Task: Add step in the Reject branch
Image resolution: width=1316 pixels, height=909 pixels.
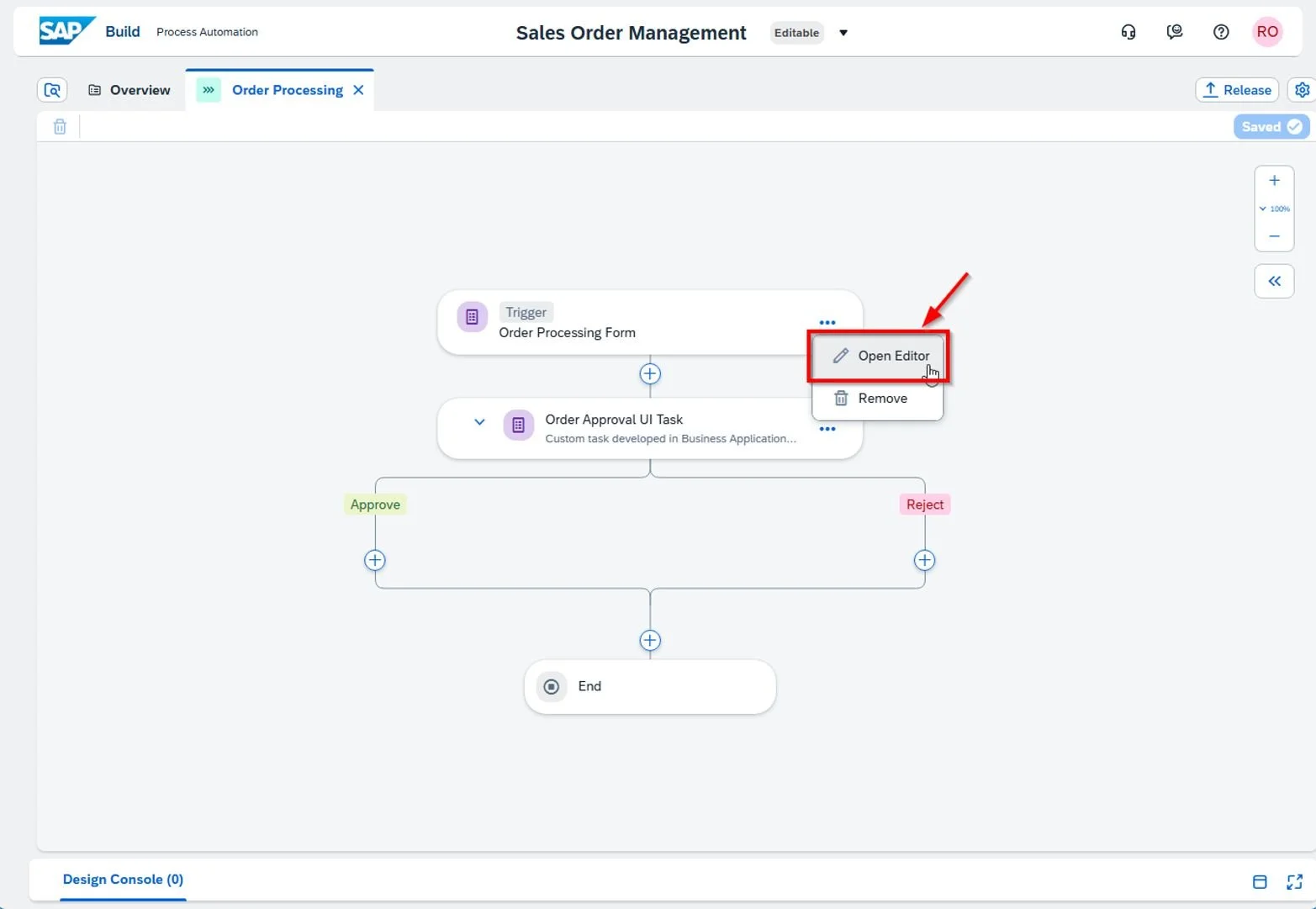Action: [x=924, y=561]
